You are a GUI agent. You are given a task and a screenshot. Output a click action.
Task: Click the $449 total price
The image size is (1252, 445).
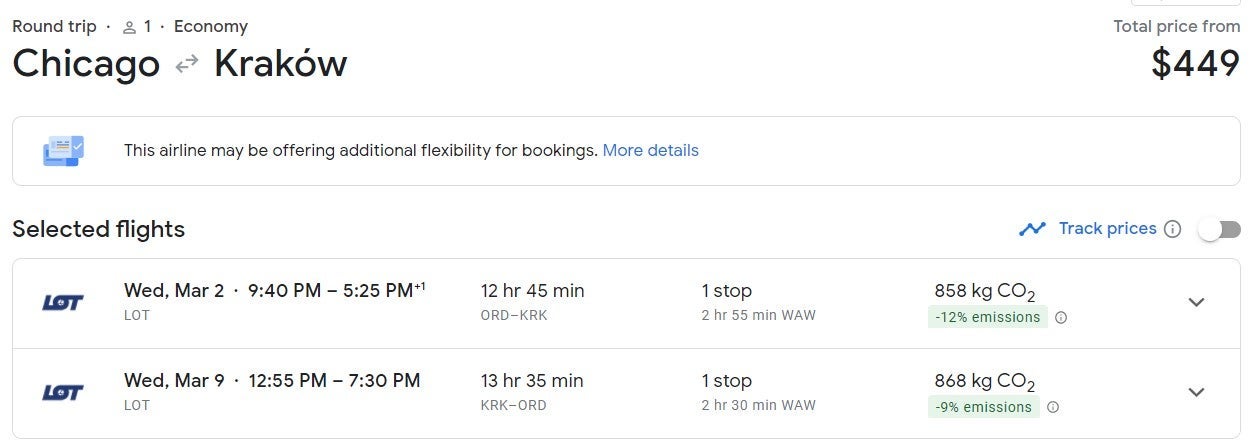coord(1195,64)
